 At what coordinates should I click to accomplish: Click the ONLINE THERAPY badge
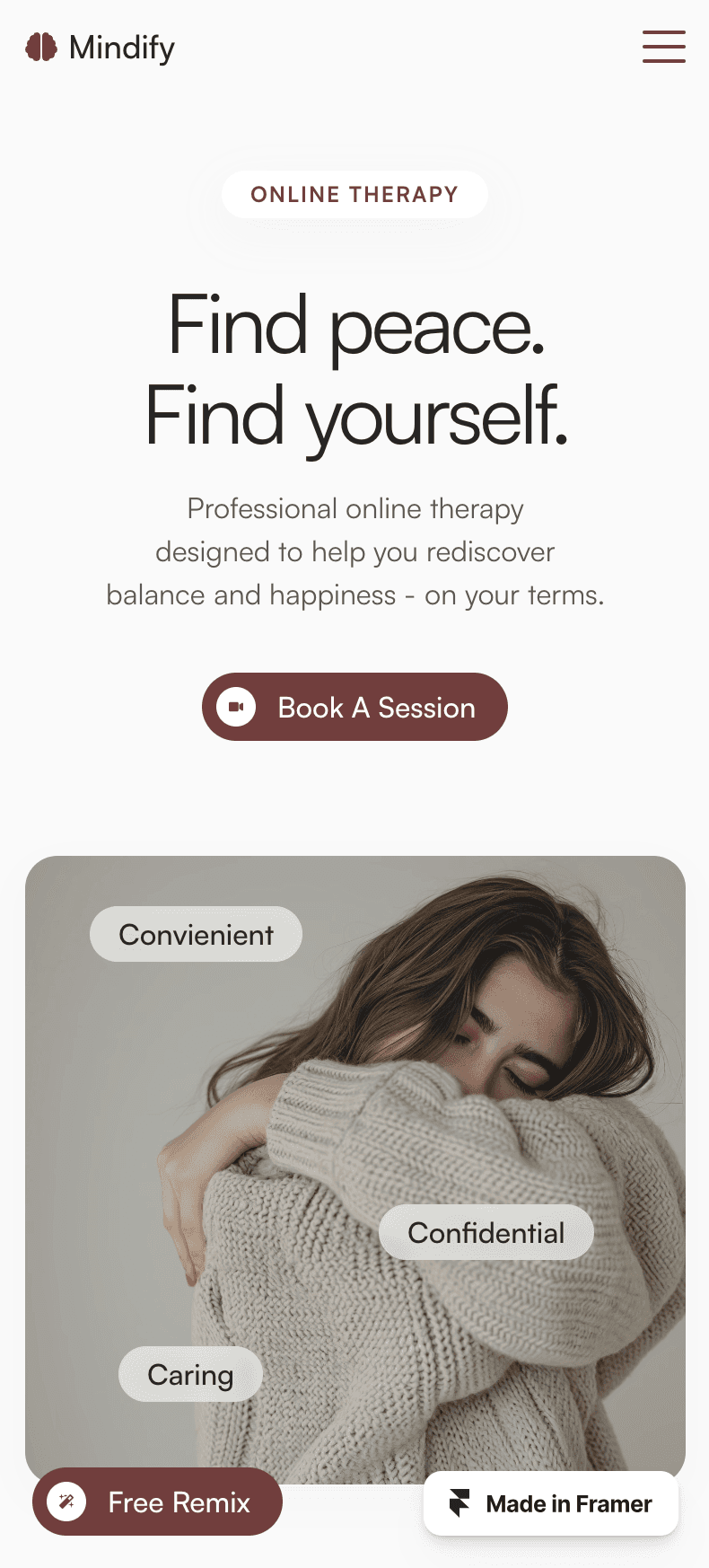pos(354,194)
